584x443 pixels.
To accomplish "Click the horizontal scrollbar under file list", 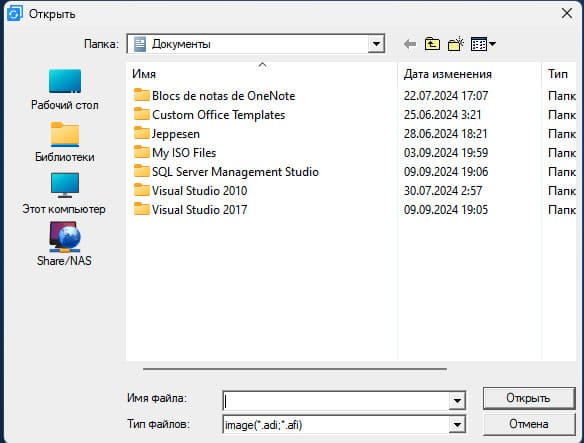I will point(295,369).
